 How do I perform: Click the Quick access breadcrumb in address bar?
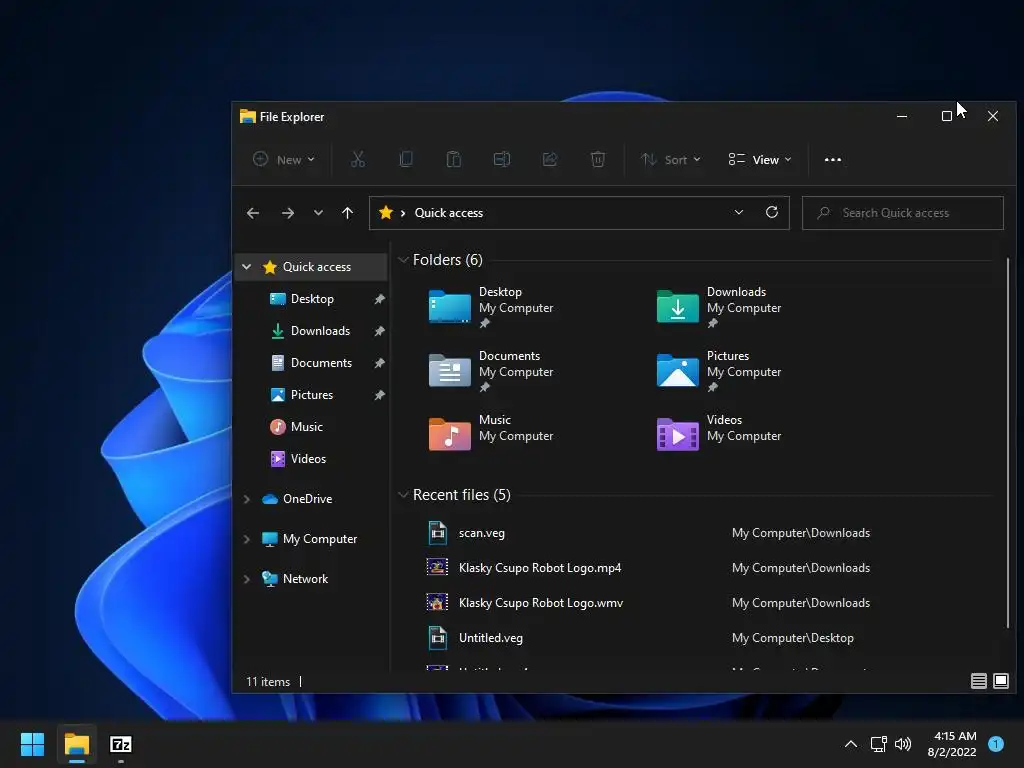[x=449, y=213]
